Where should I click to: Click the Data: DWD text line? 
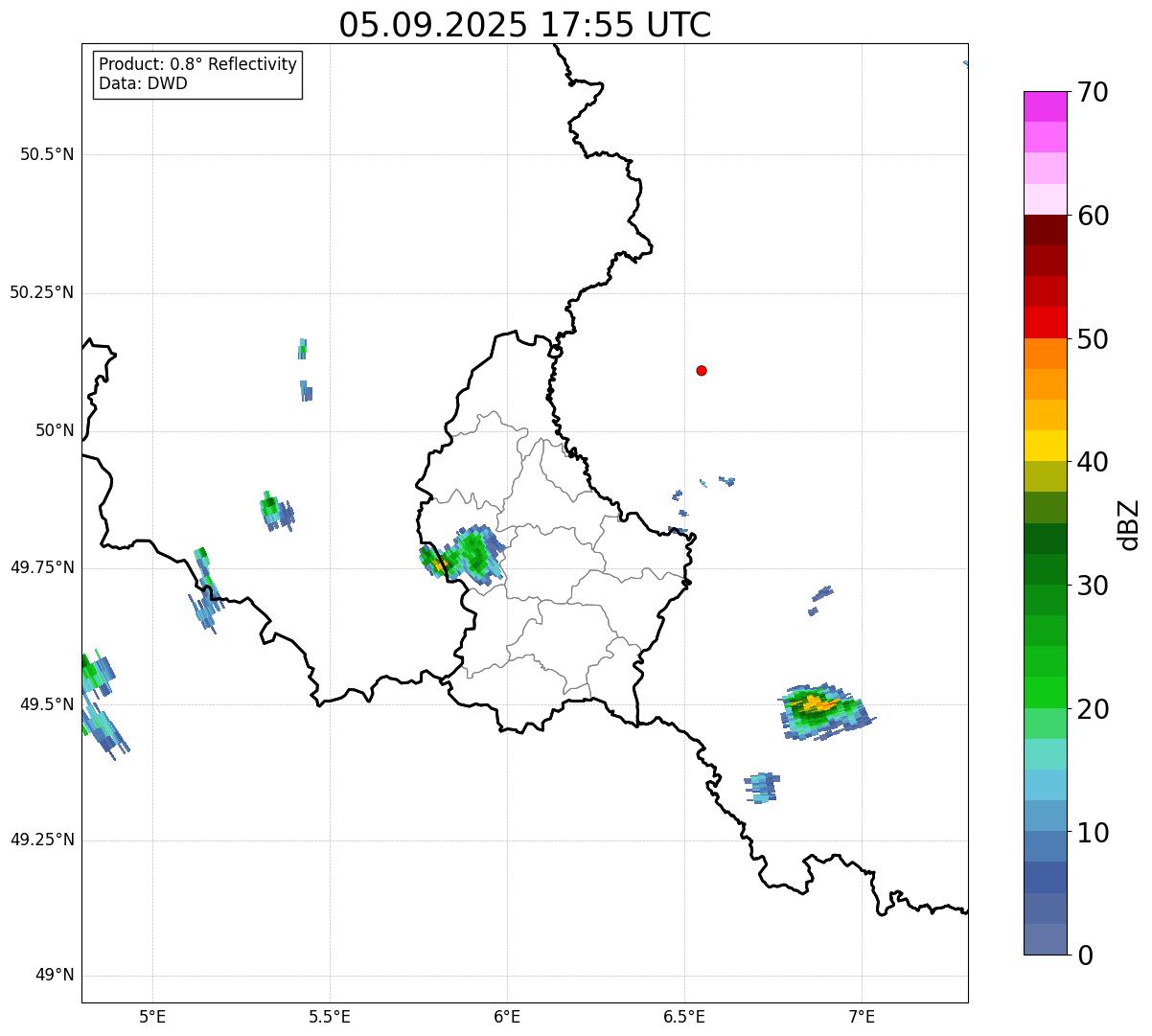[x=143, y=83]
